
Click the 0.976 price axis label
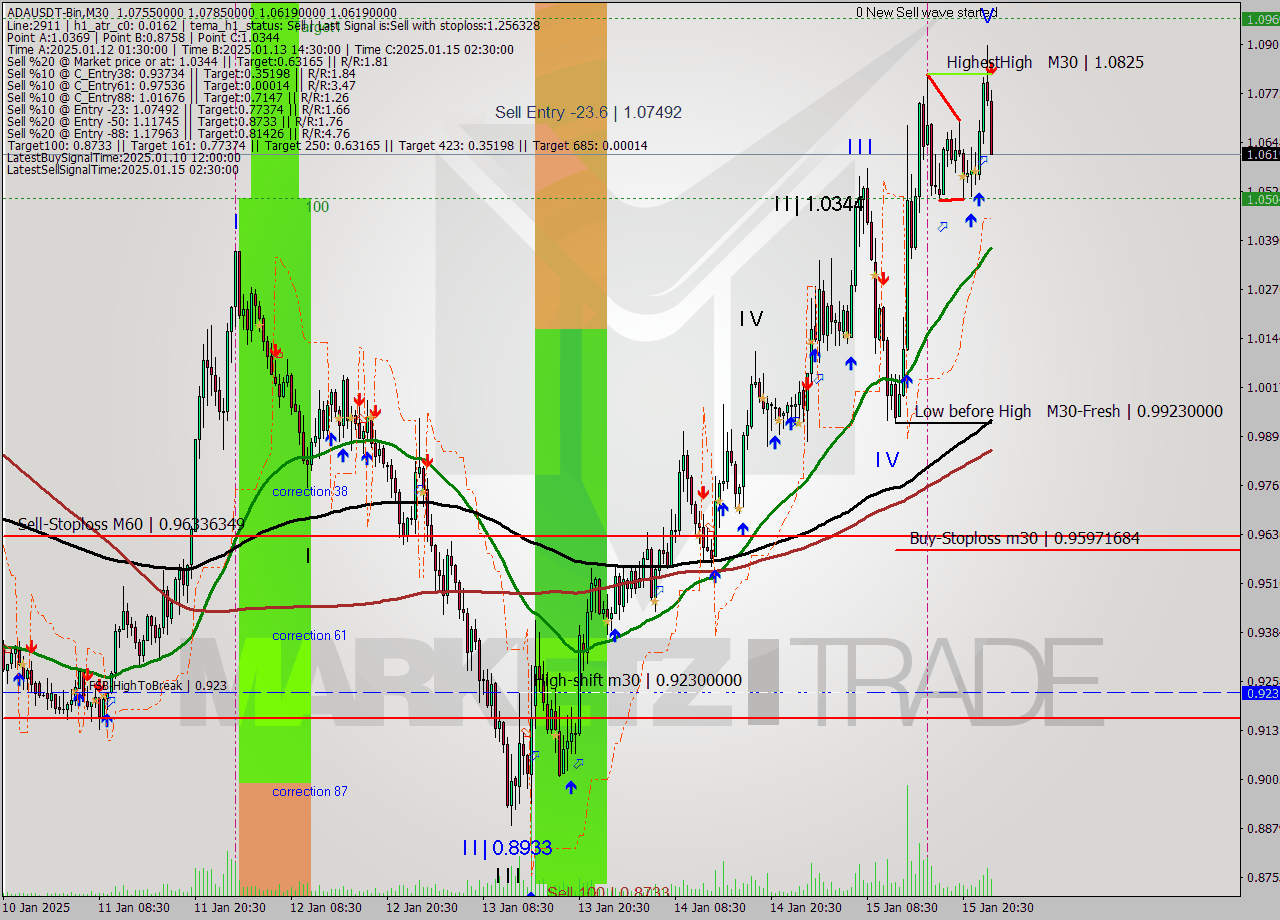[1261, 485]
